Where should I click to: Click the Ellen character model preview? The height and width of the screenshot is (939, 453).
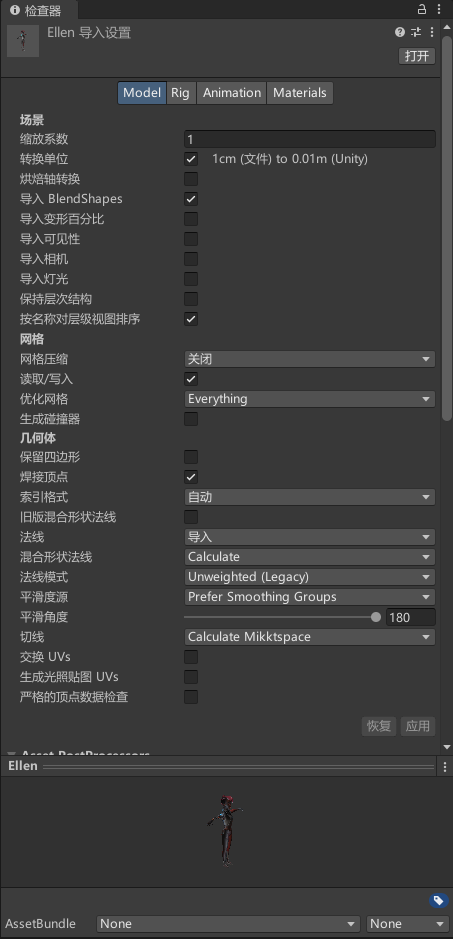click(225, 830)
